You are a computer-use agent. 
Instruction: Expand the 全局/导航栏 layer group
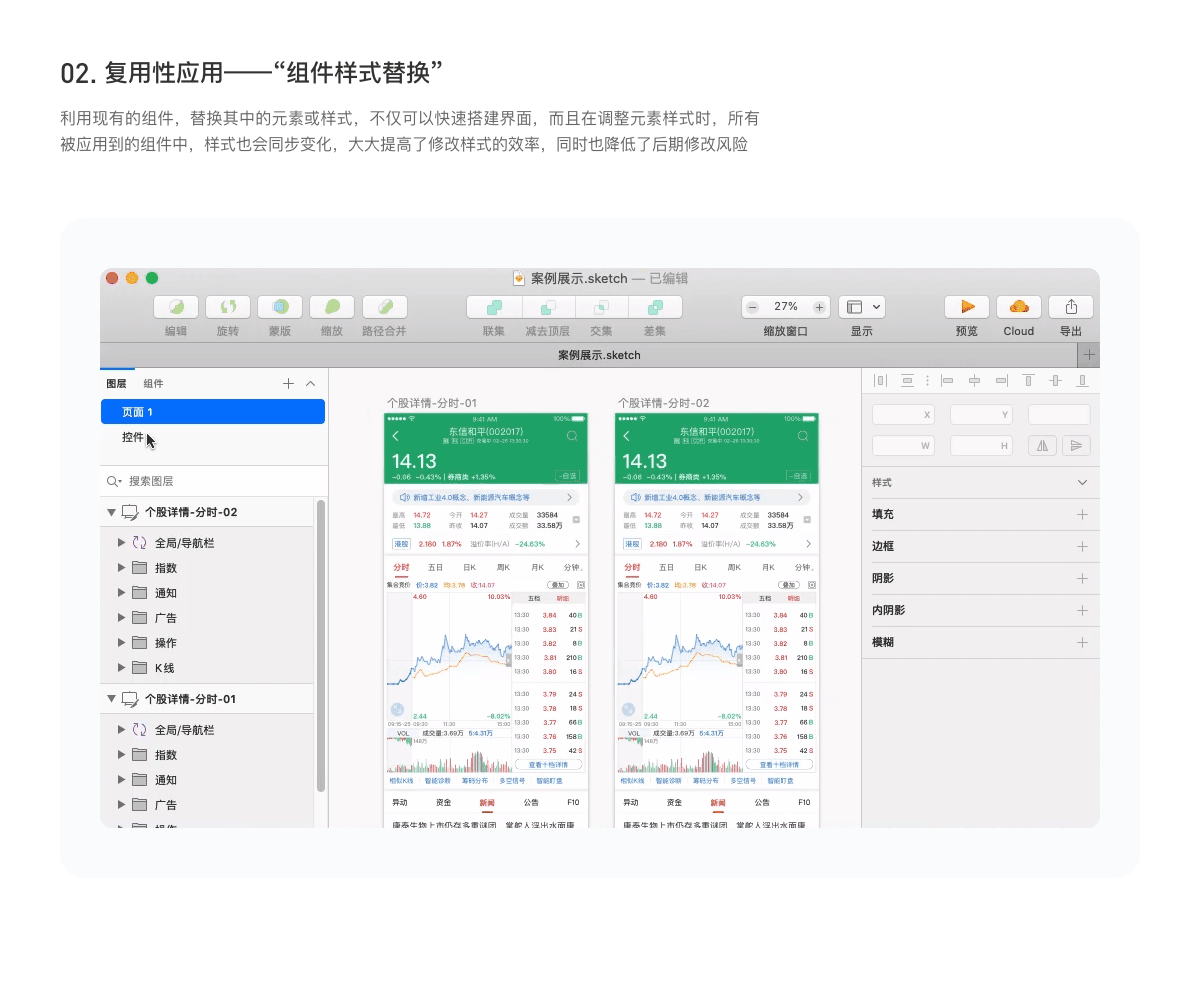(121, 541)
